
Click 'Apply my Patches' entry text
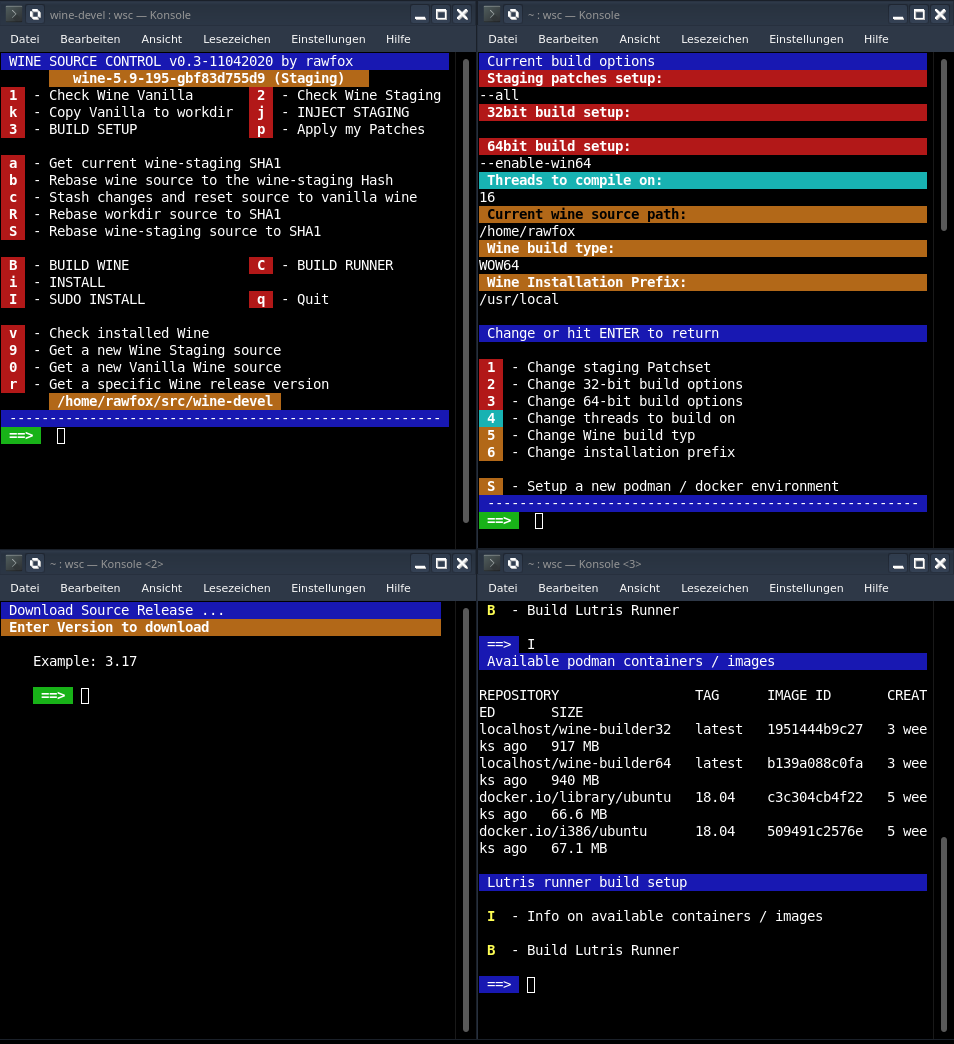[x=361, y=129]
